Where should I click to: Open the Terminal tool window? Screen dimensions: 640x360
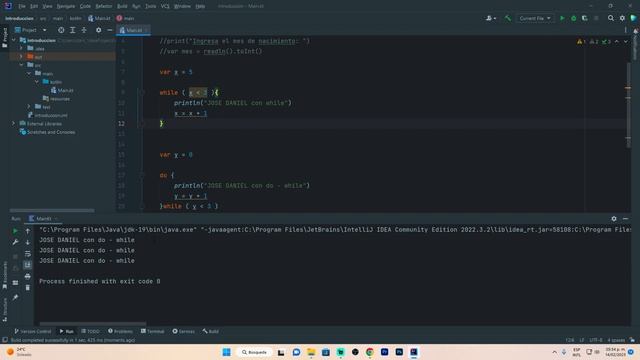[152, 331]
